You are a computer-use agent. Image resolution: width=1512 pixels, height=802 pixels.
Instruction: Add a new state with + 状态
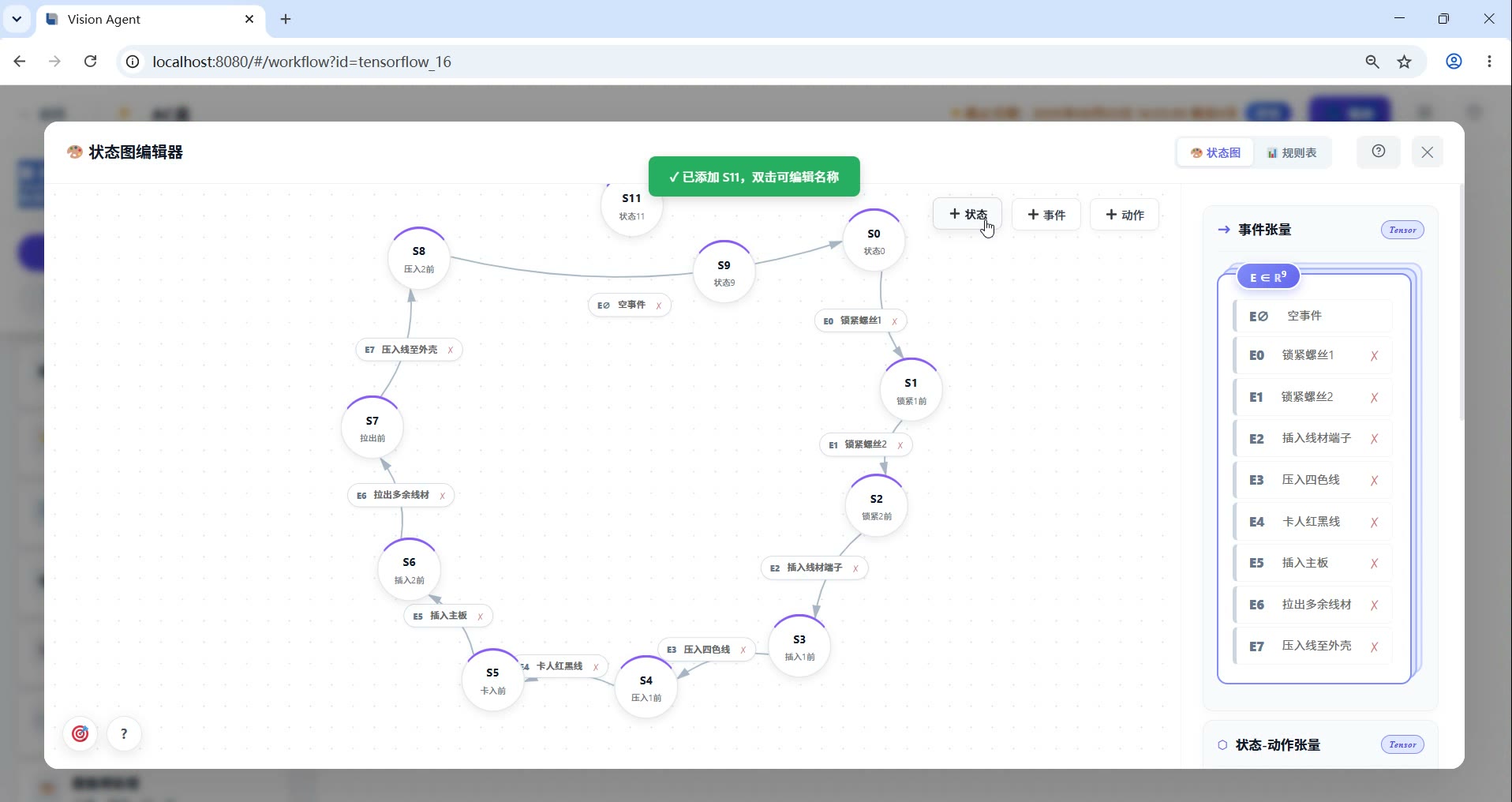click(x=967, y=215)
